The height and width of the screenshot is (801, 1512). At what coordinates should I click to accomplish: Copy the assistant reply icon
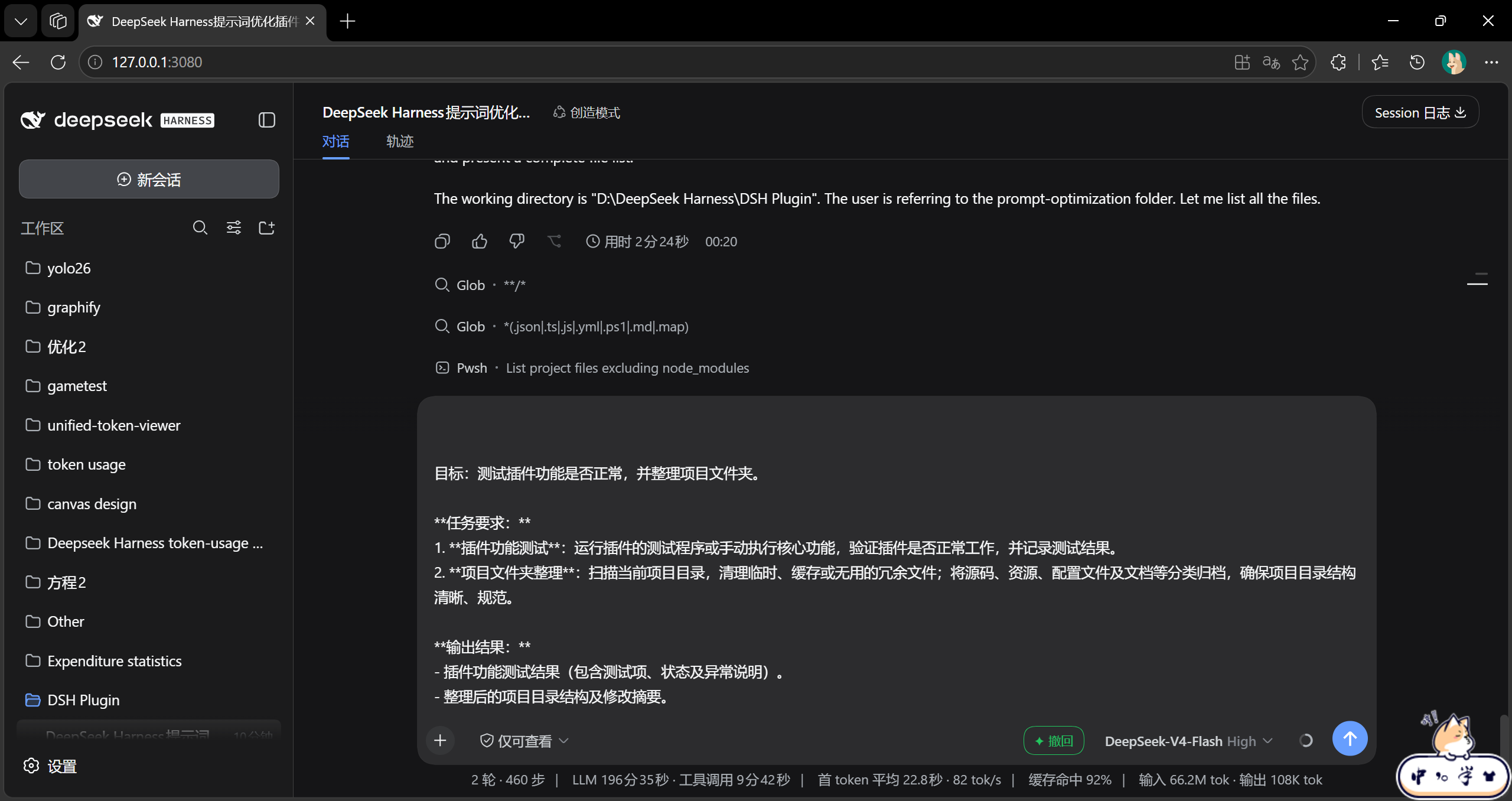point(442,242)
